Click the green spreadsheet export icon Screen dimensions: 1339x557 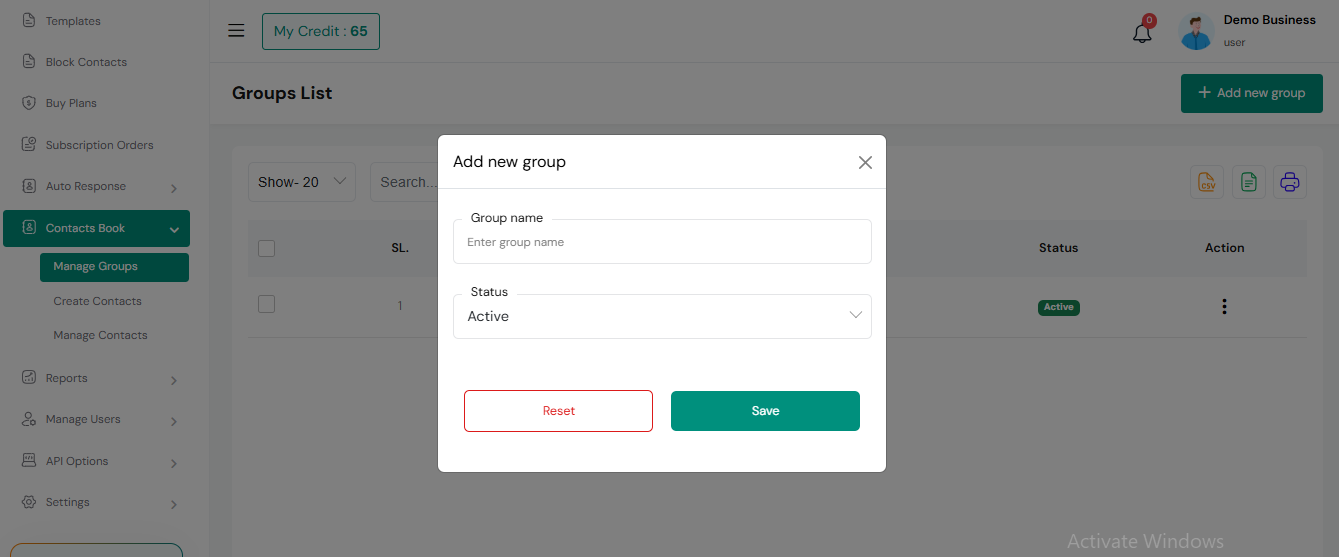1248,182
